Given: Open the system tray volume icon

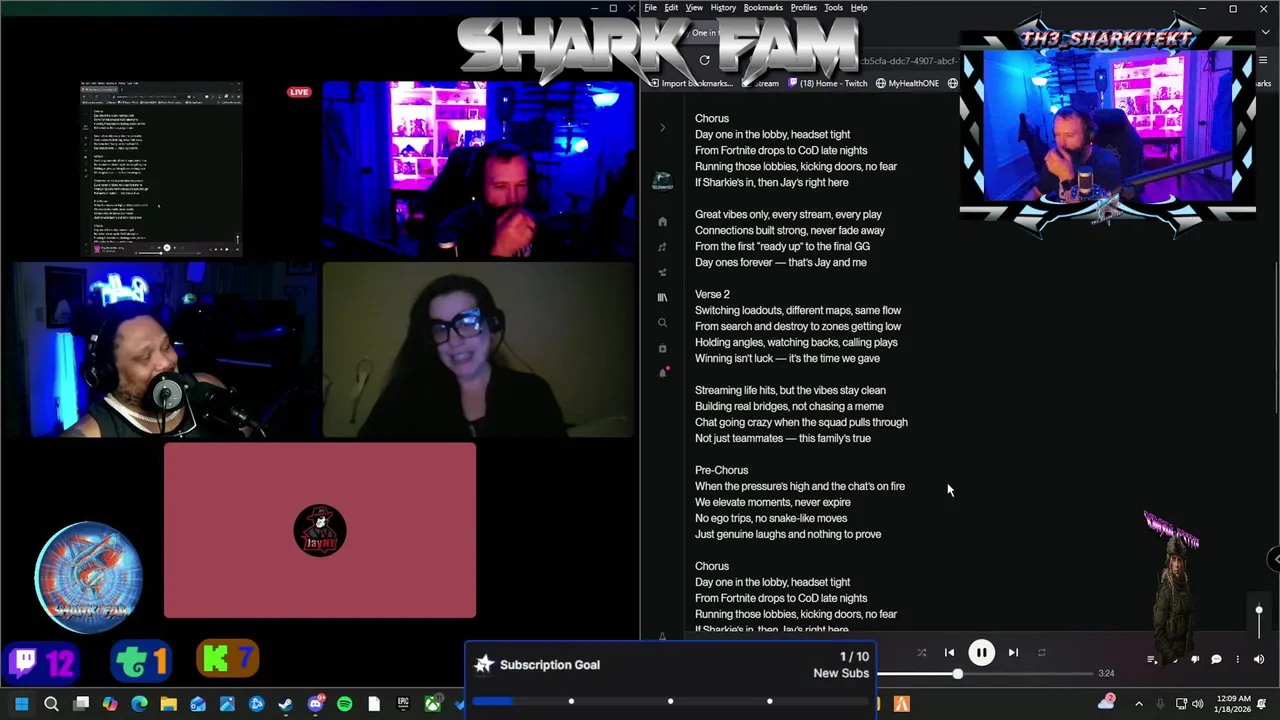Looking at the screenshot, I should 1198,705.
